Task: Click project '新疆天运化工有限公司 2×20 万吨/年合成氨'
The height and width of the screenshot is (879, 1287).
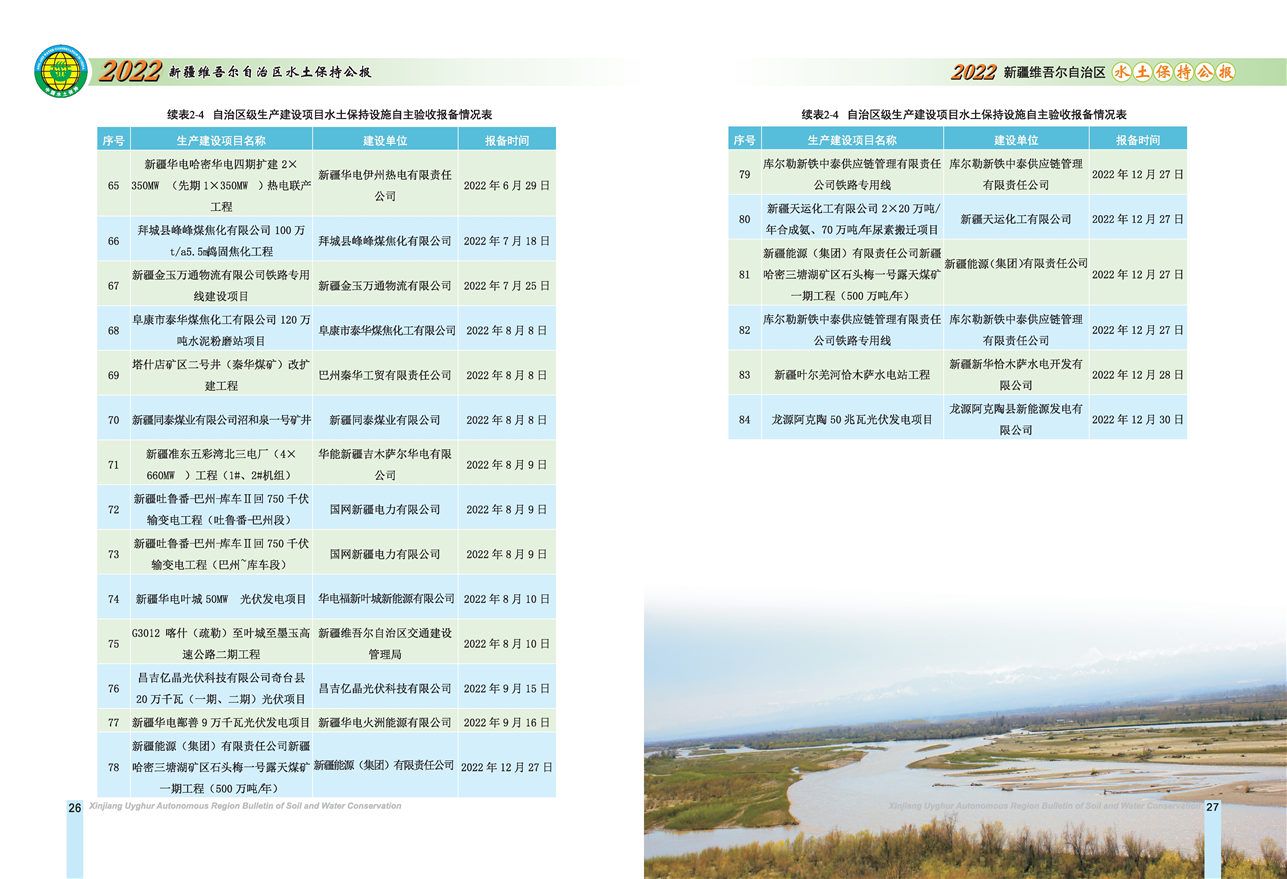Action: [852, 219]
